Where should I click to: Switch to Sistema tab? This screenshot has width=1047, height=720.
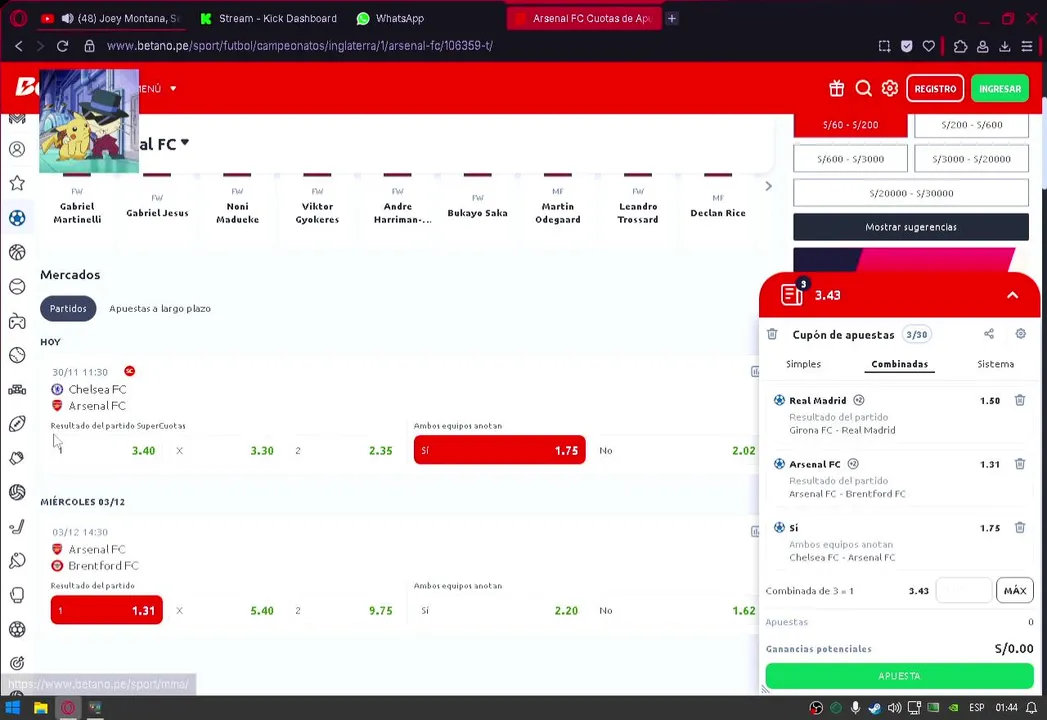[x=995, y=364]
